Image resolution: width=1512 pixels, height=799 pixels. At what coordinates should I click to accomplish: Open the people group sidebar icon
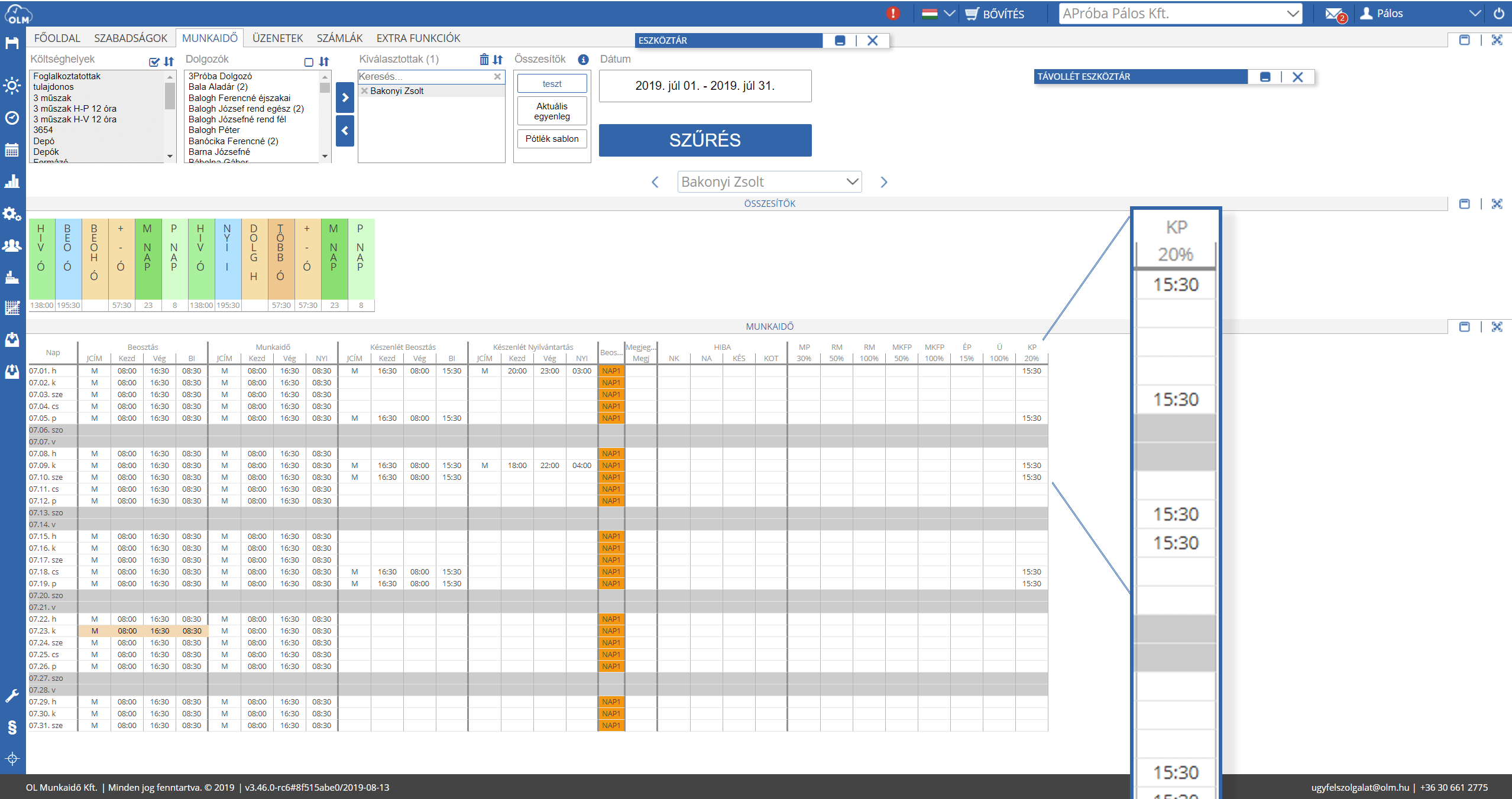pos(12,245)
